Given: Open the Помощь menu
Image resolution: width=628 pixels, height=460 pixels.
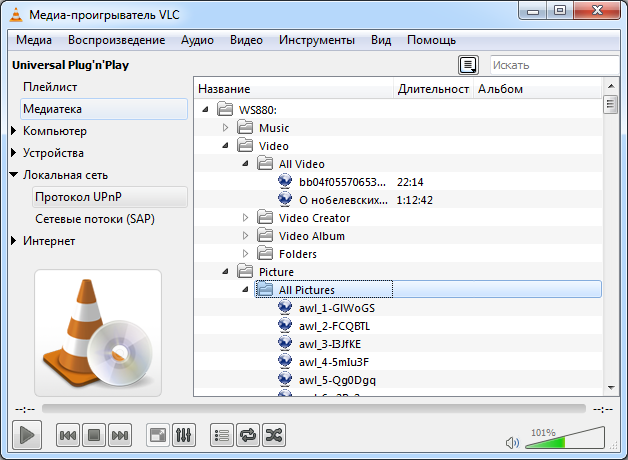Looking at the screenshot, I should pos(431,40).
